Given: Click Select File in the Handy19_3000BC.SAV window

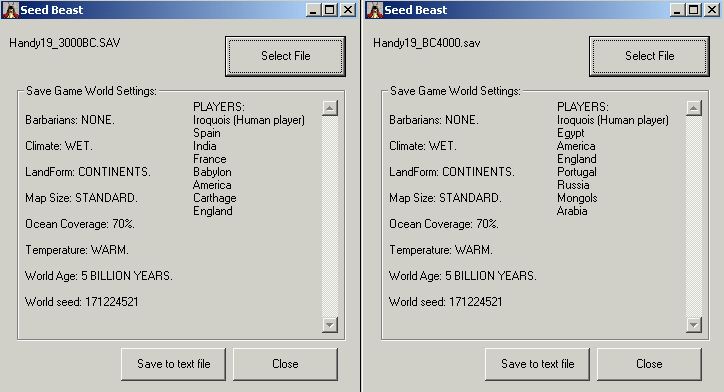Looking at the screenshot, I should pos(285,56).
